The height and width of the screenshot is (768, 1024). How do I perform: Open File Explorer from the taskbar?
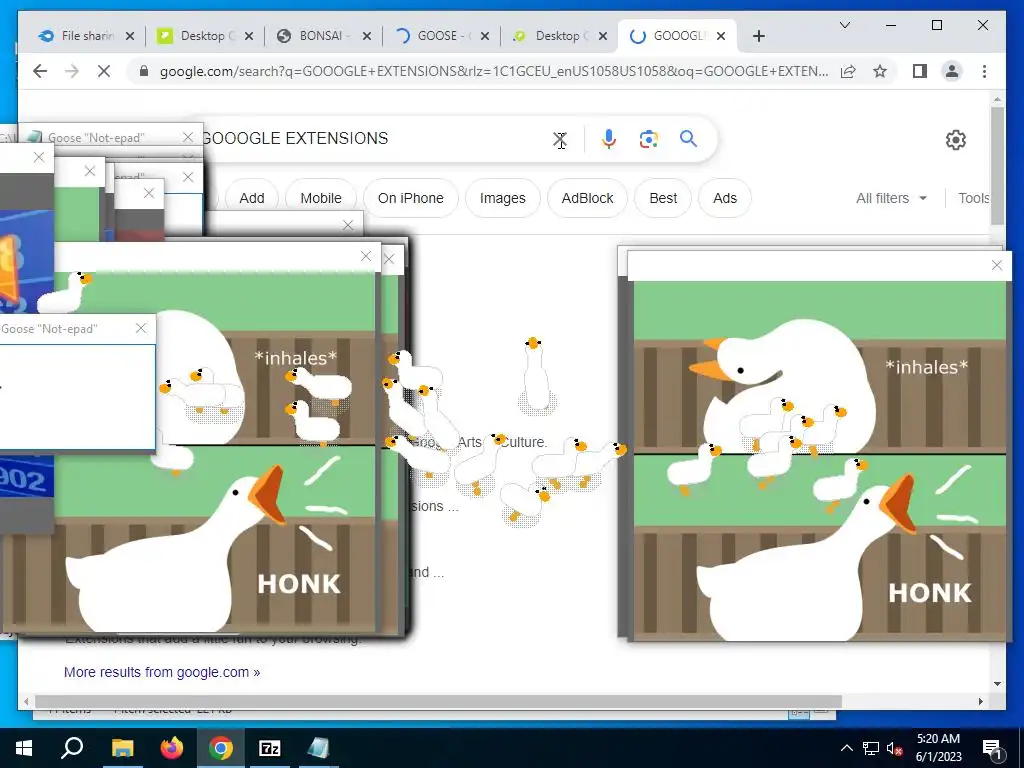pos(122,748)
